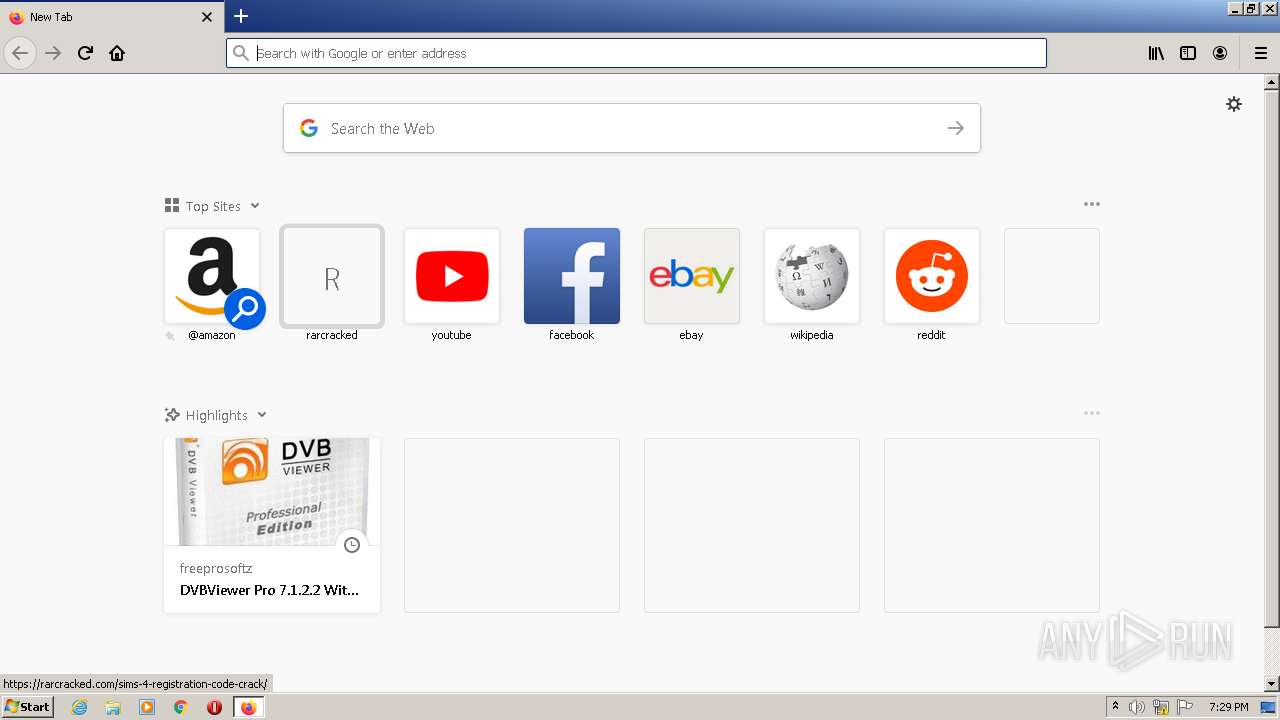Open the YouTube top site tile
The image size is (1280, 720).
point(452,276)
